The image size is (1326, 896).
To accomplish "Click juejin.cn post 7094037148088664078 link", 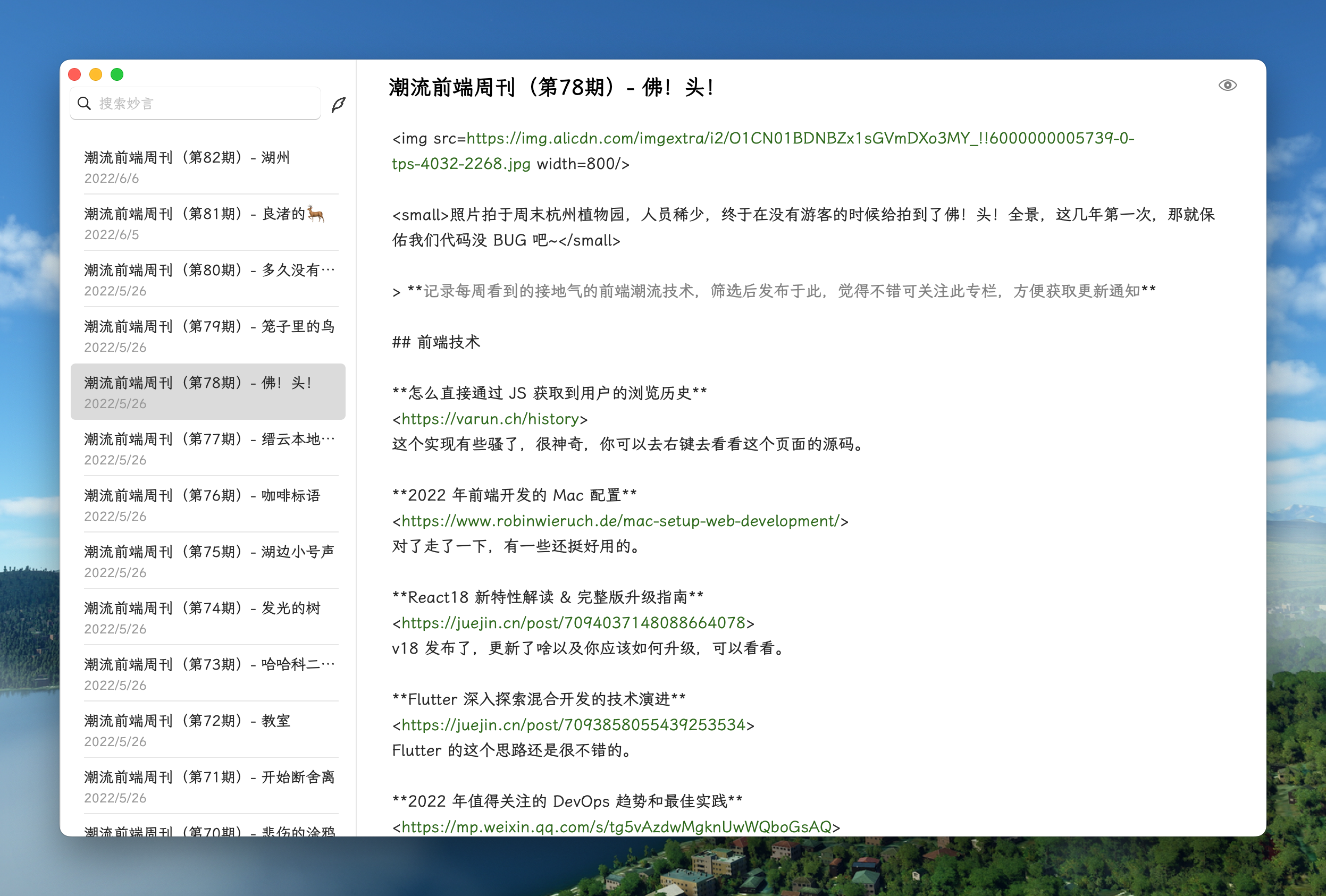I will tap(574, 623).
